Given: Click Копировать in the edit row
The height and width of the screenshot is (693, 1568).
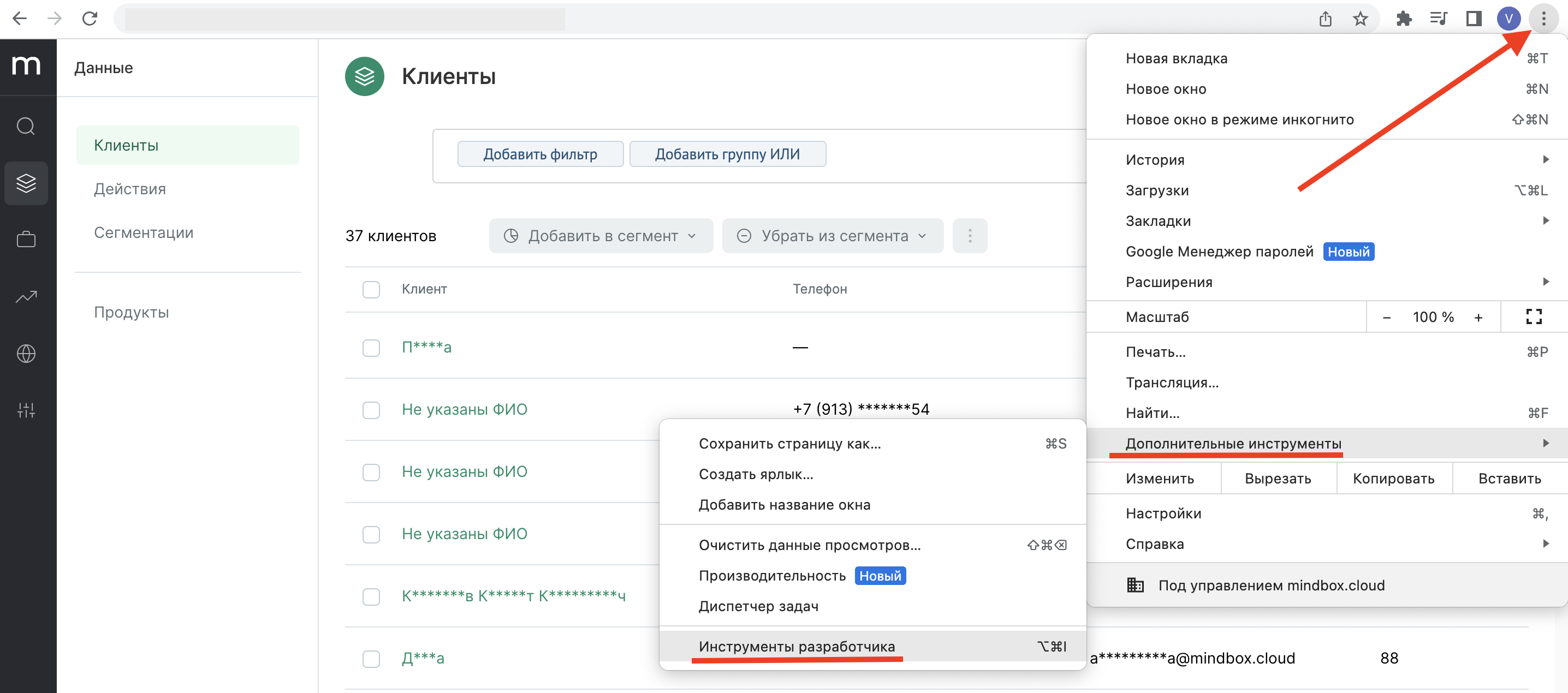Looking at the screenshot, I should click(x=1393, y=478).
